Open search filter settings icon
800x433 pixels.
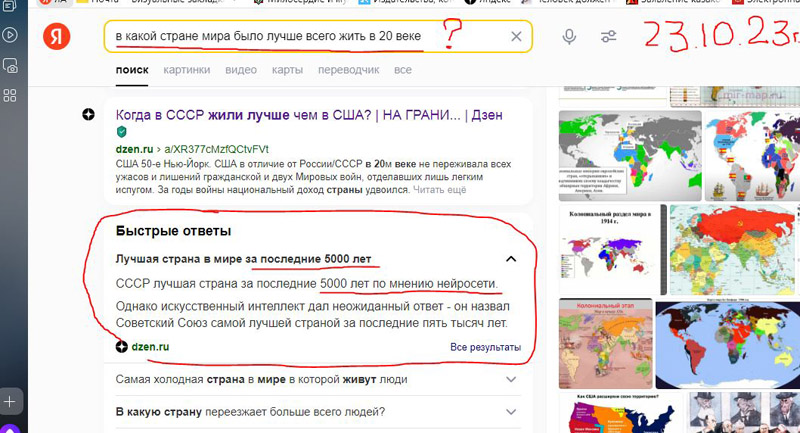click(x=608, y=37)
